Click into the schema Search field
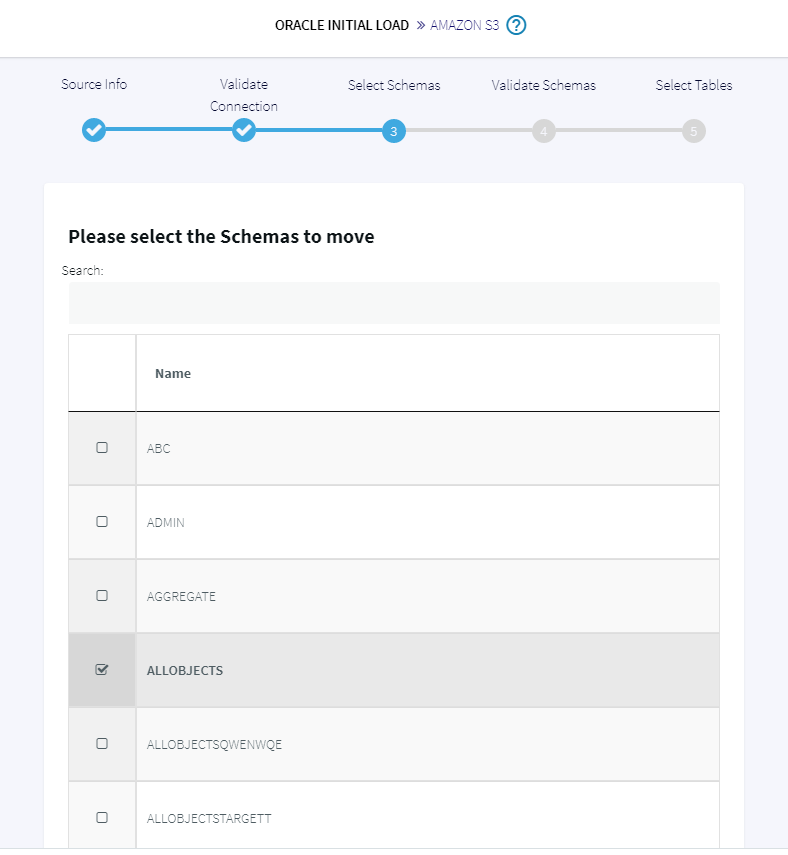The height and width of the screenshot is (855, 788). [394, 303]
